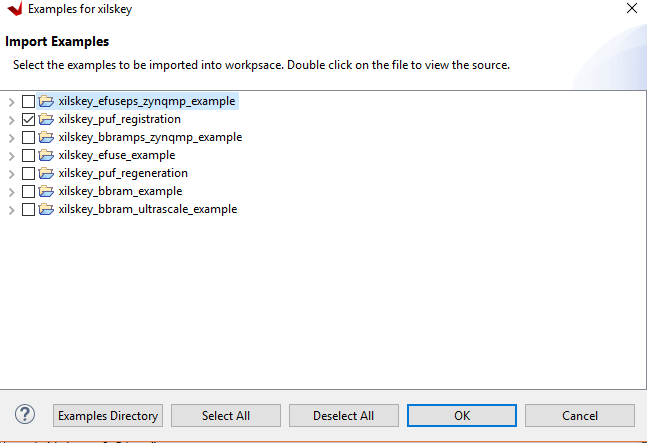647x443 pixels.
Task: Select the xilskey_bbram_ultrascale_example label
Action: [x=148, y=210]
